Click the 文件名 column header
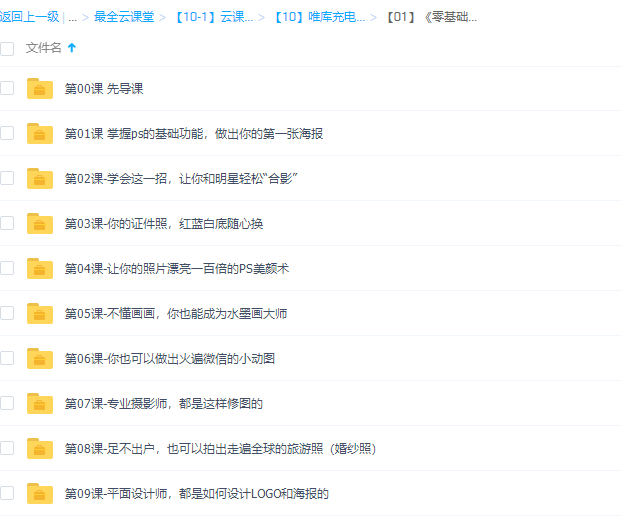 43,48
